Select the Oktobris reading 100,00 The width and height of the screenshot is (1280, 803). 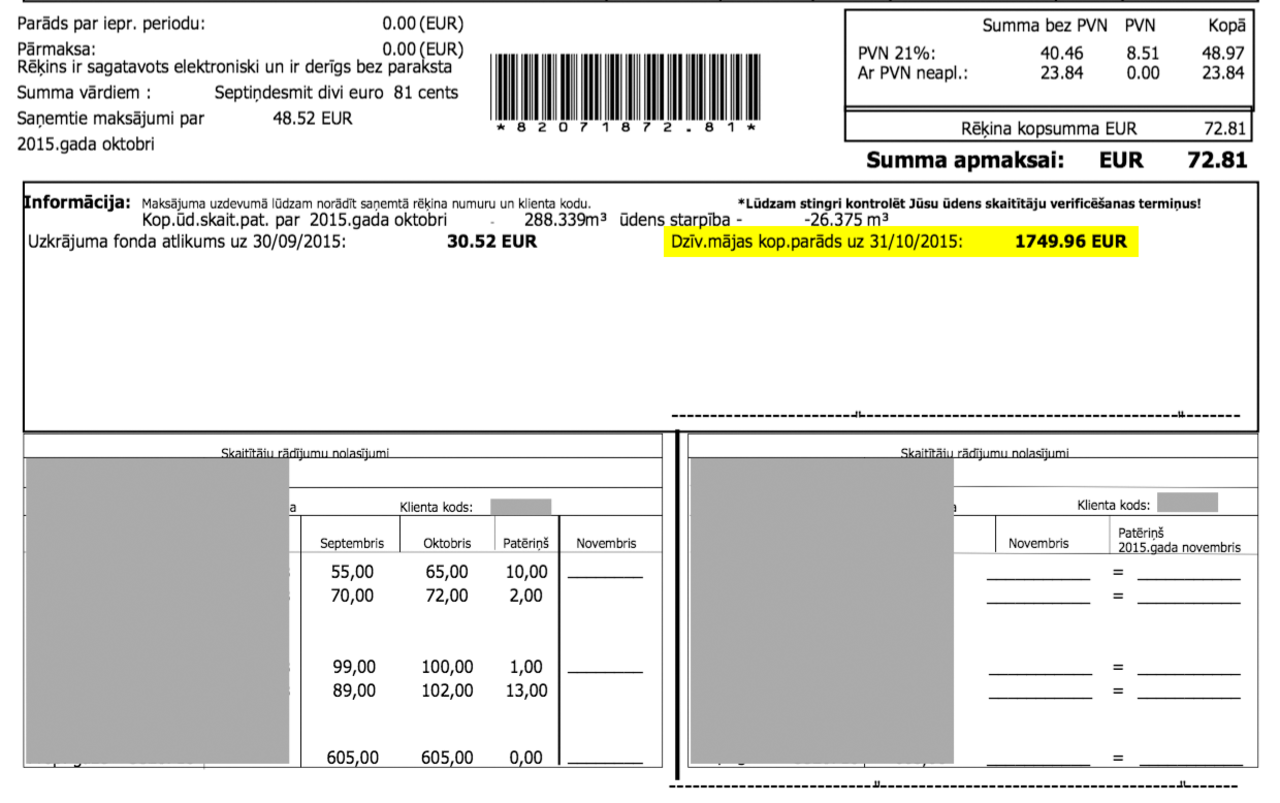click(447, 667)
